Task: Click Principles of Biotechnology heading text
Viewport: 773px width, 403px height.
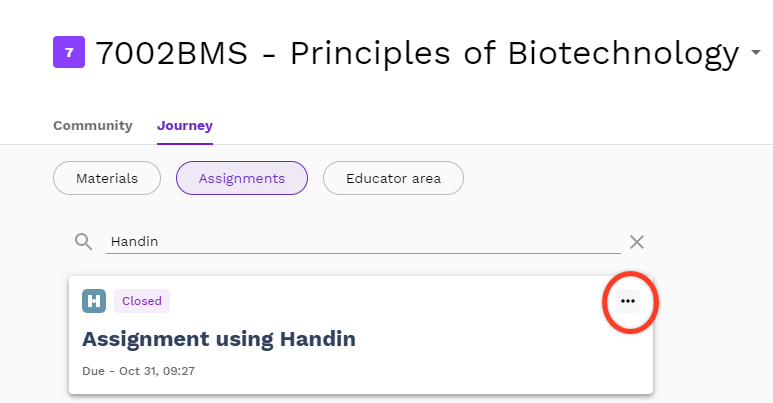Action: coord(515,53)
